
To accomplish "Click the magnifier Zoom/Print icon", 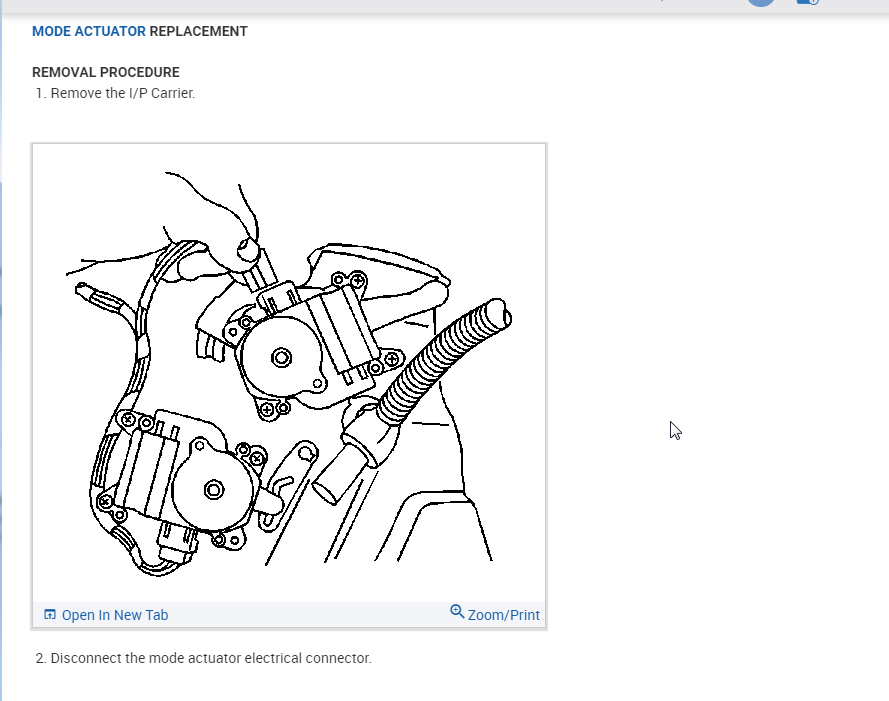I will (x=457, y=611).
